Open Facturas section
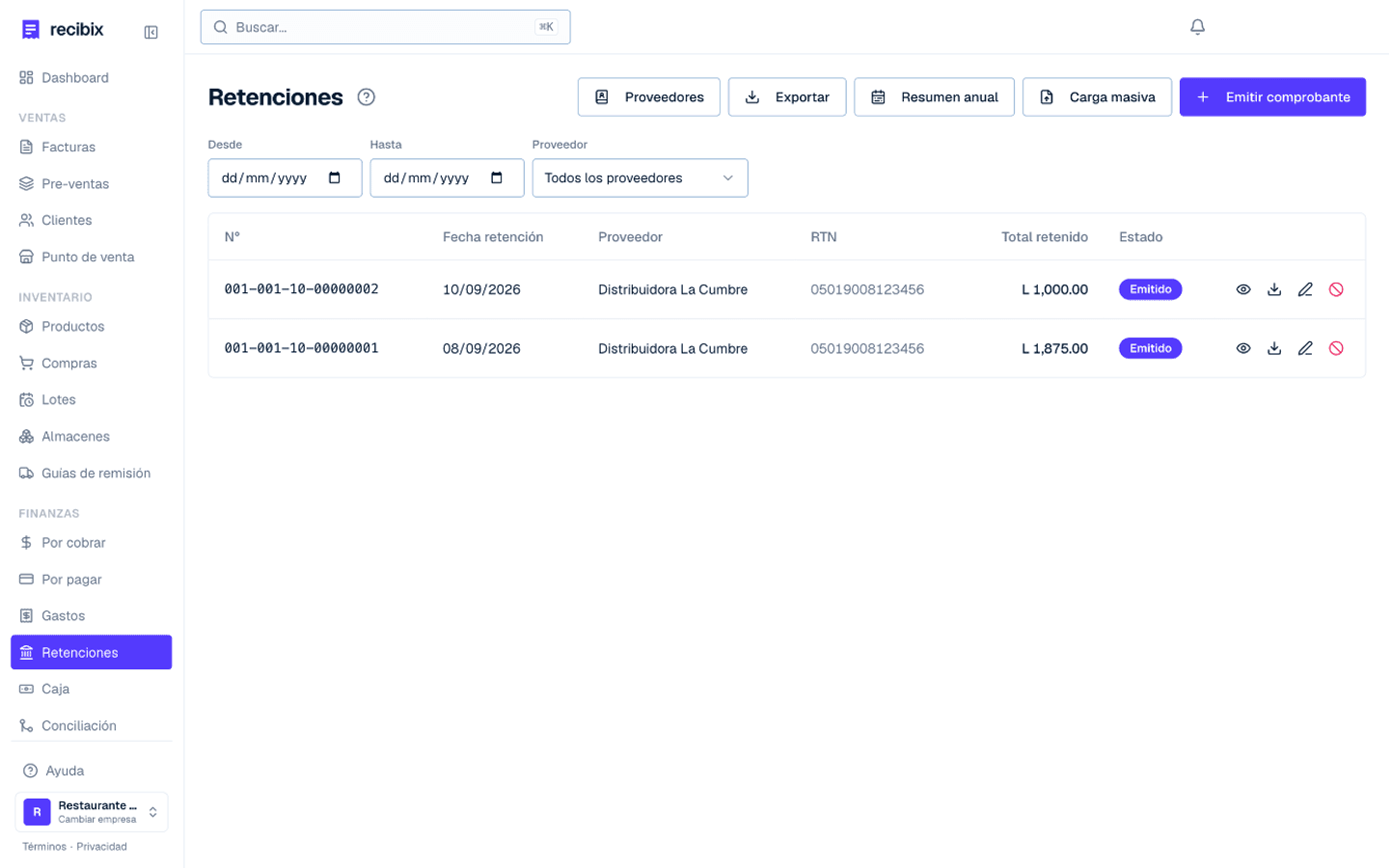 coord(92,148)
